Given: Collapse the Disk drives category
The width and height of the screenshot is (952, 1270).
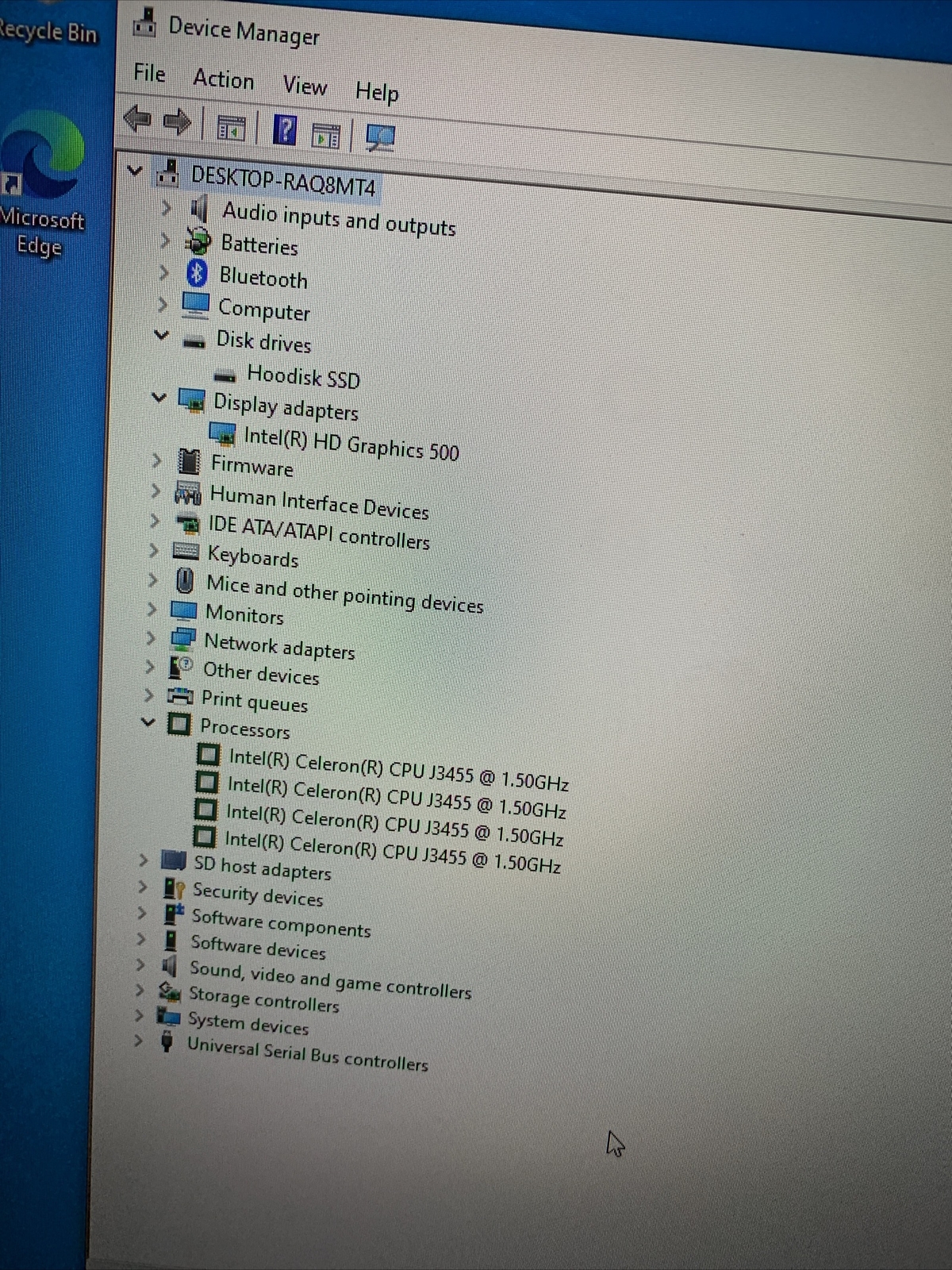Looking at the screenshot, I should [161, 334].
